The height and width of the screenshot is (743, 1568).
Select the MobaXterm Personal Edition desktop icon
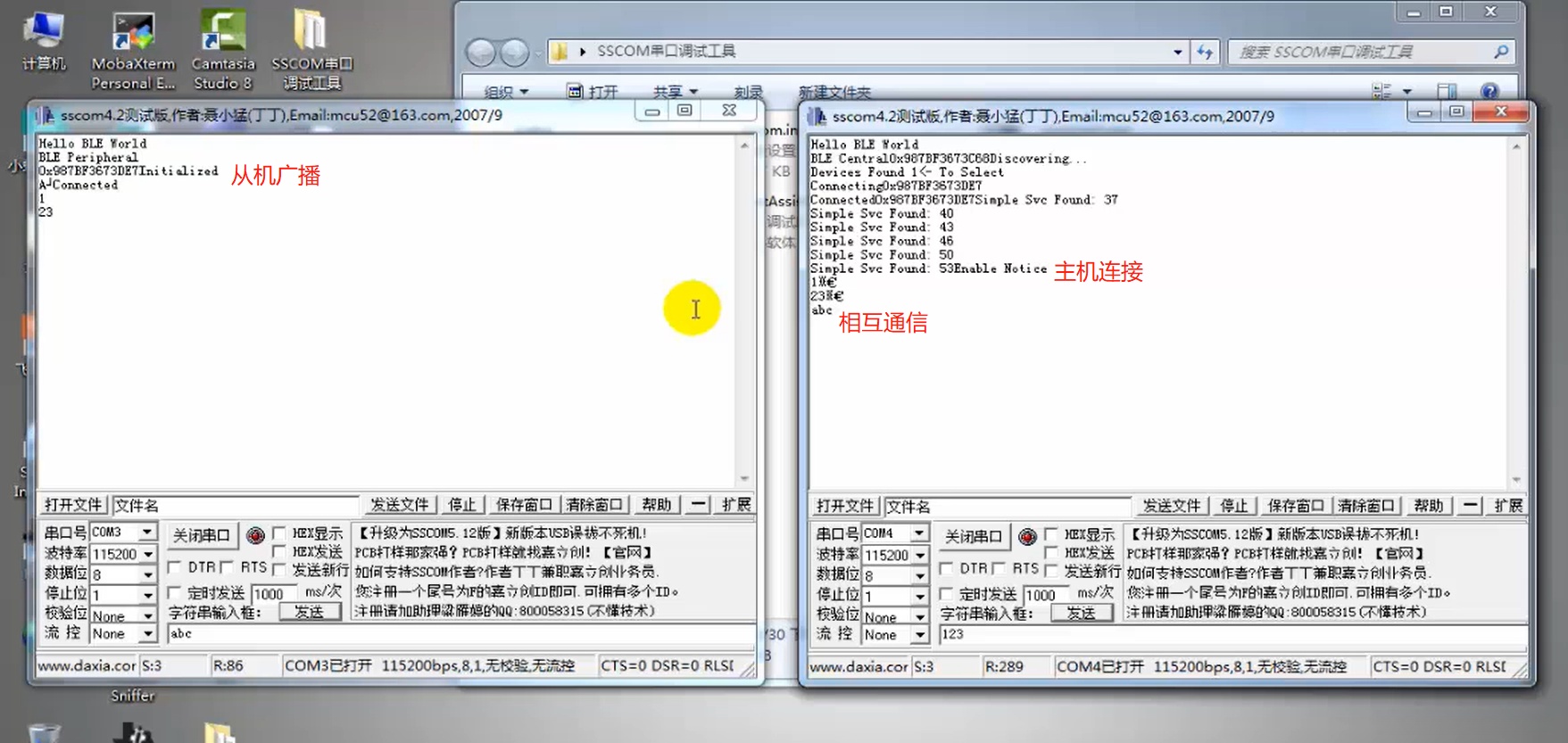pyautogui.click(x=133, y=51)
